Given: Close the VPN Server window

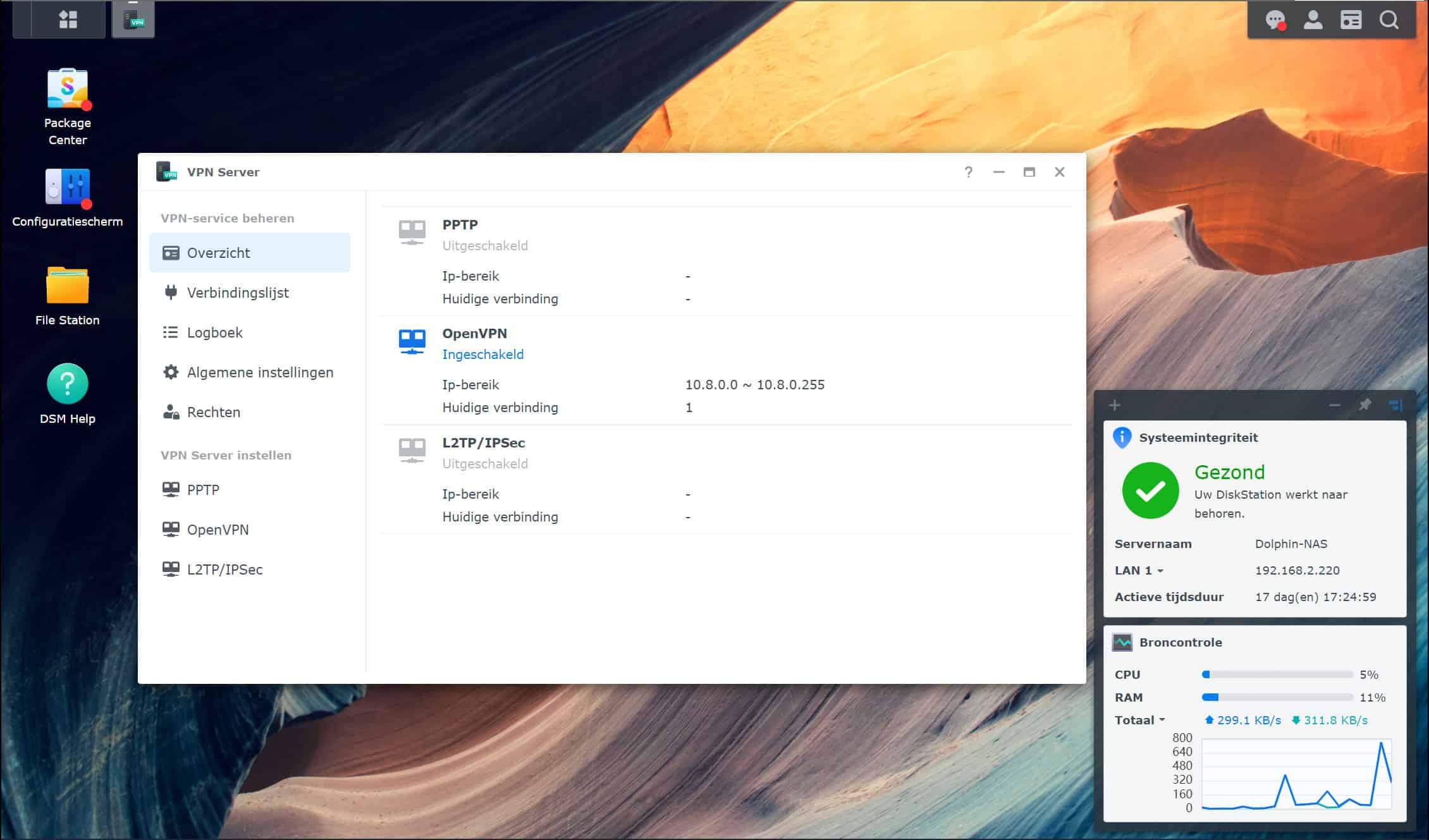Looking at the screenshot, I should coord(1060,172).
